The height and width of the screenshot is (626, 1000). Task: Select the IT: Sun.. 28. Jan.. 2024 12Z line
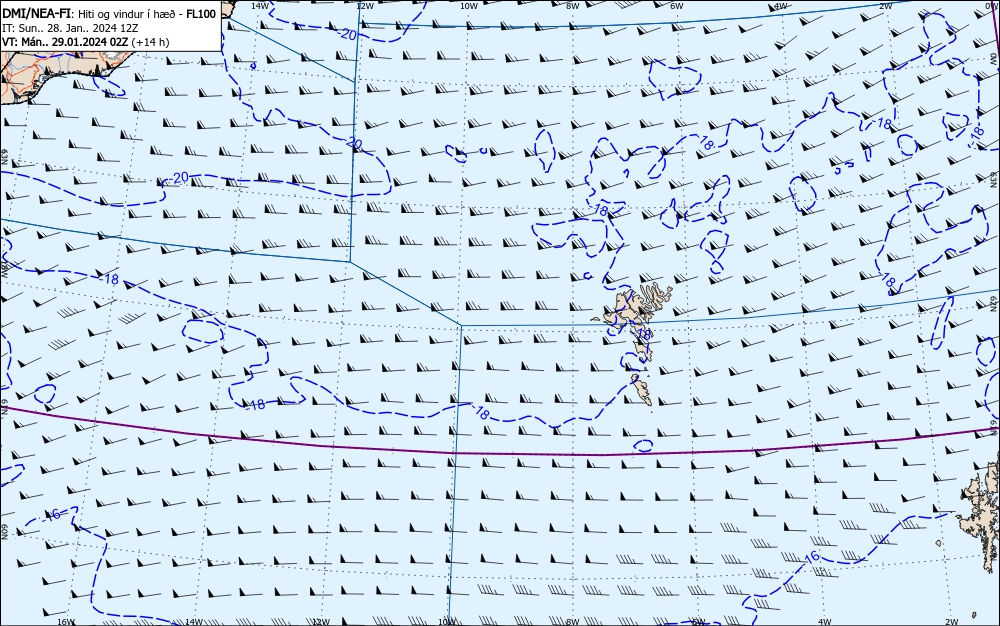(70, 28)
